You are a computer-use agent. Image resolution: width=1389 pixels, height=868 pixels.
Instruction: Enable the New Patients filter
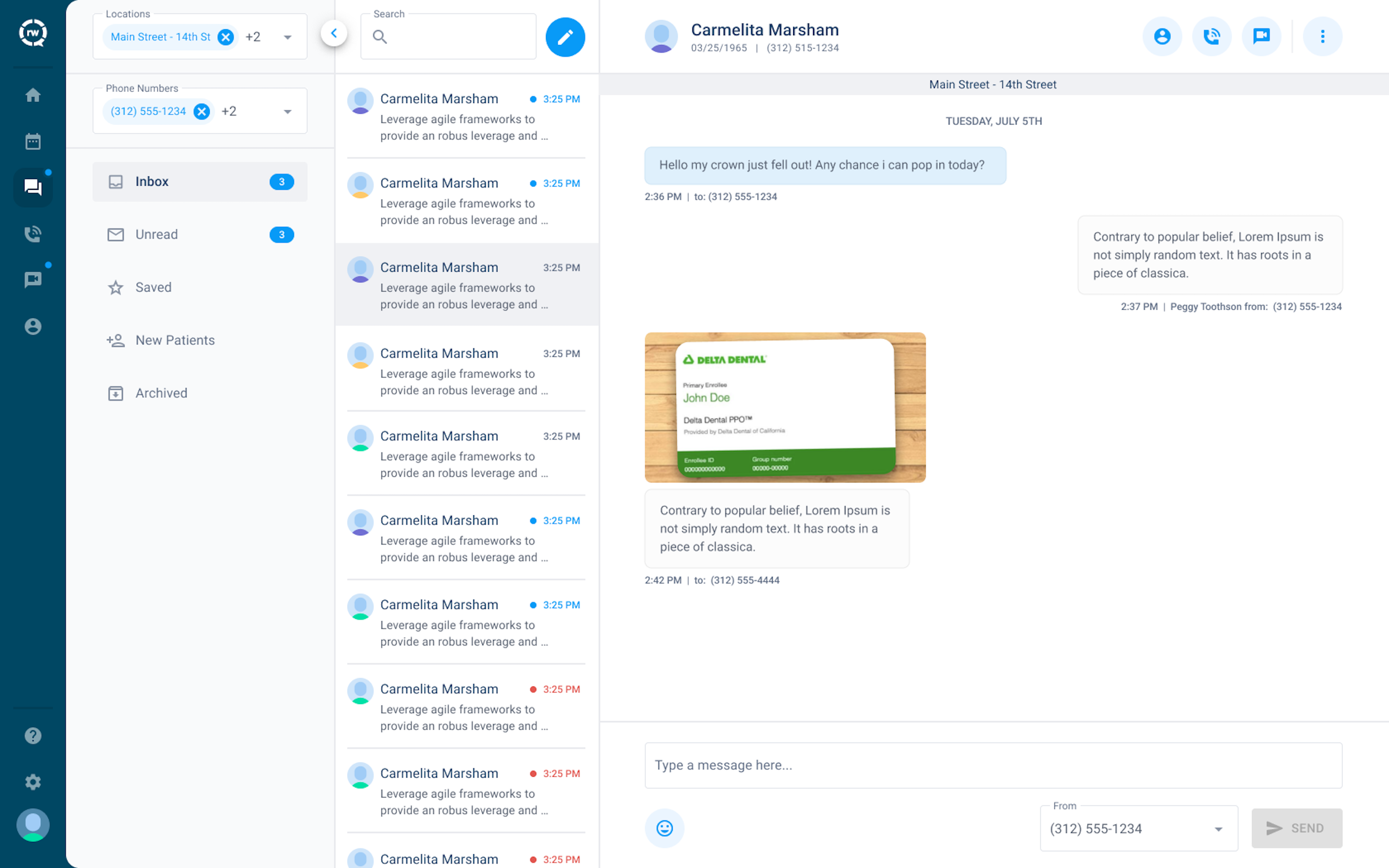click(x=175, y=340)
